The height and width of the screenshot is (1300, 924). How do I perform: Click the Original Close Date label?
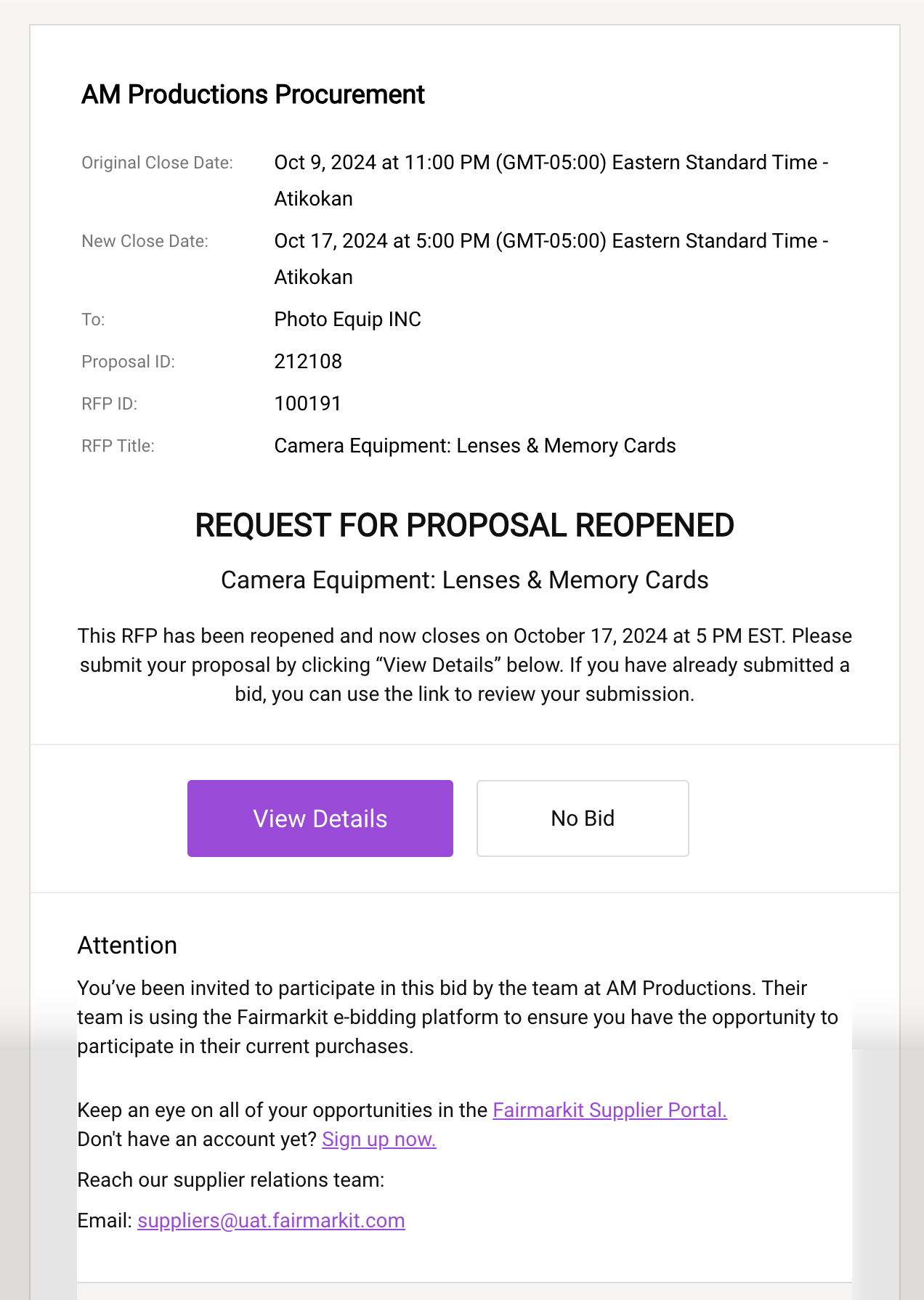pyautogui.click(x=157, y=163)
